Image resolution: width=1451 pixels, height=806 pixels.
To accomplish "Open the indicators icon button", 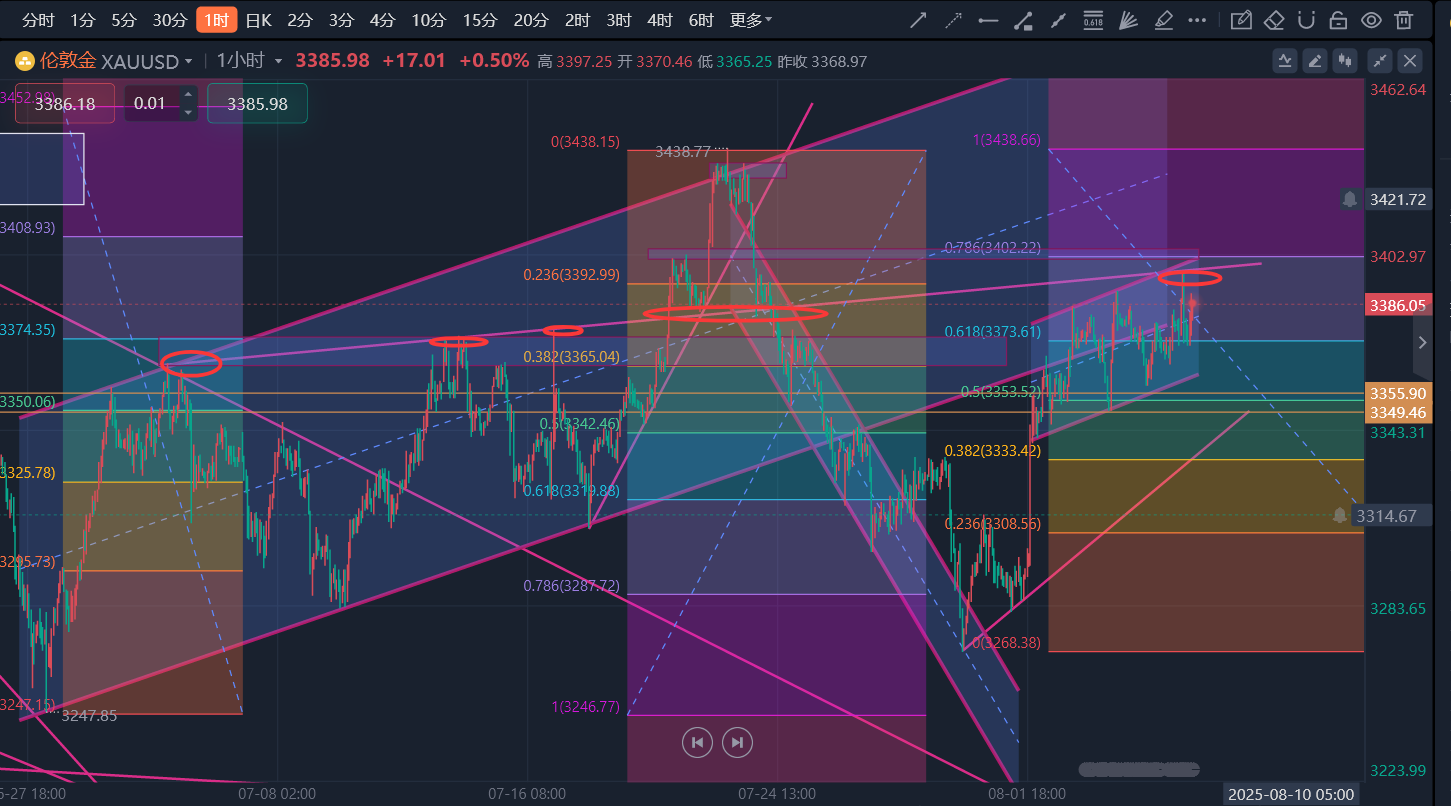I will pyautogui.click(x=1285, y=61).
